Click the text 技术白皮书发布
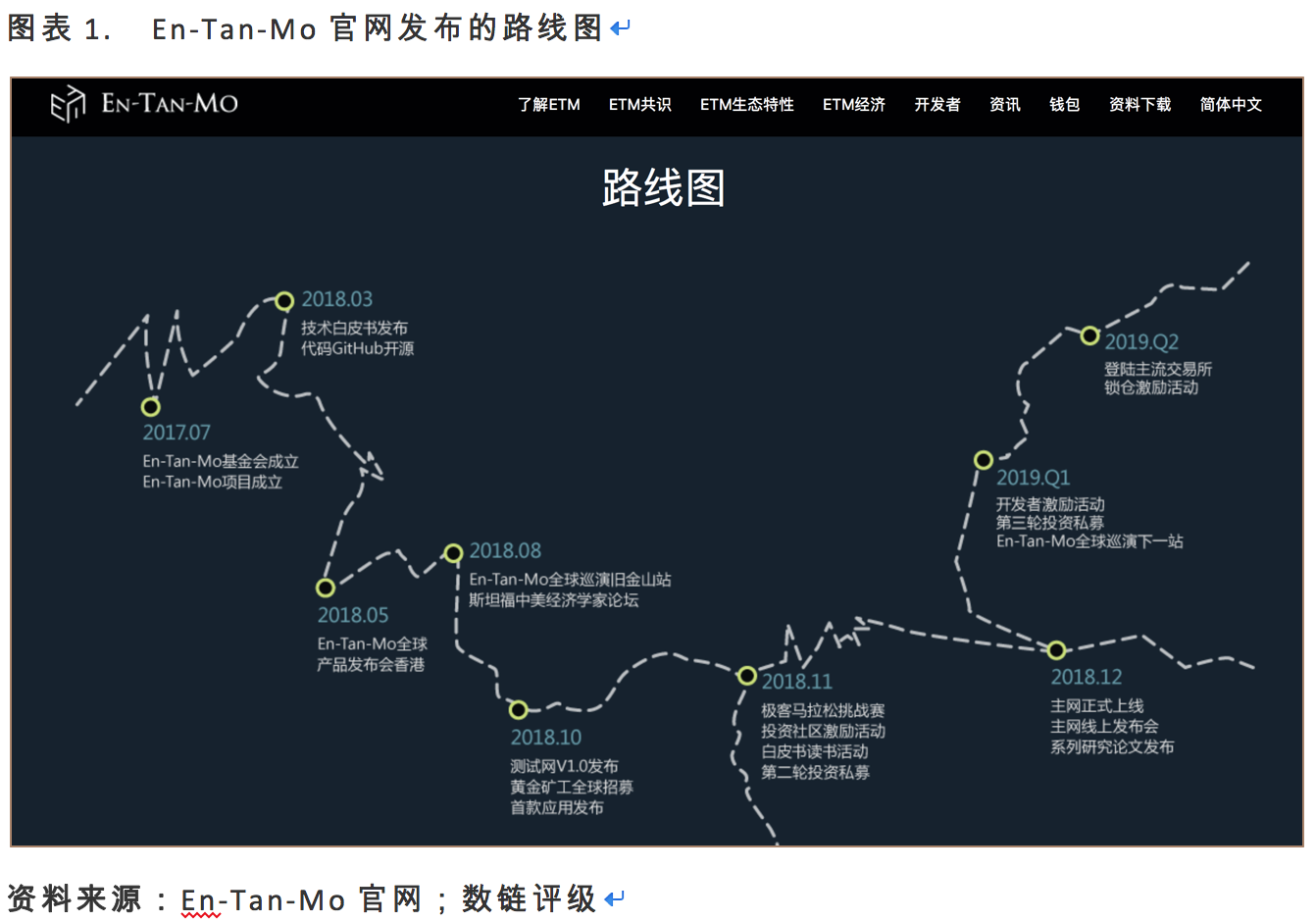Screen dimensions: 1316x922 click(x=354, y=328)
